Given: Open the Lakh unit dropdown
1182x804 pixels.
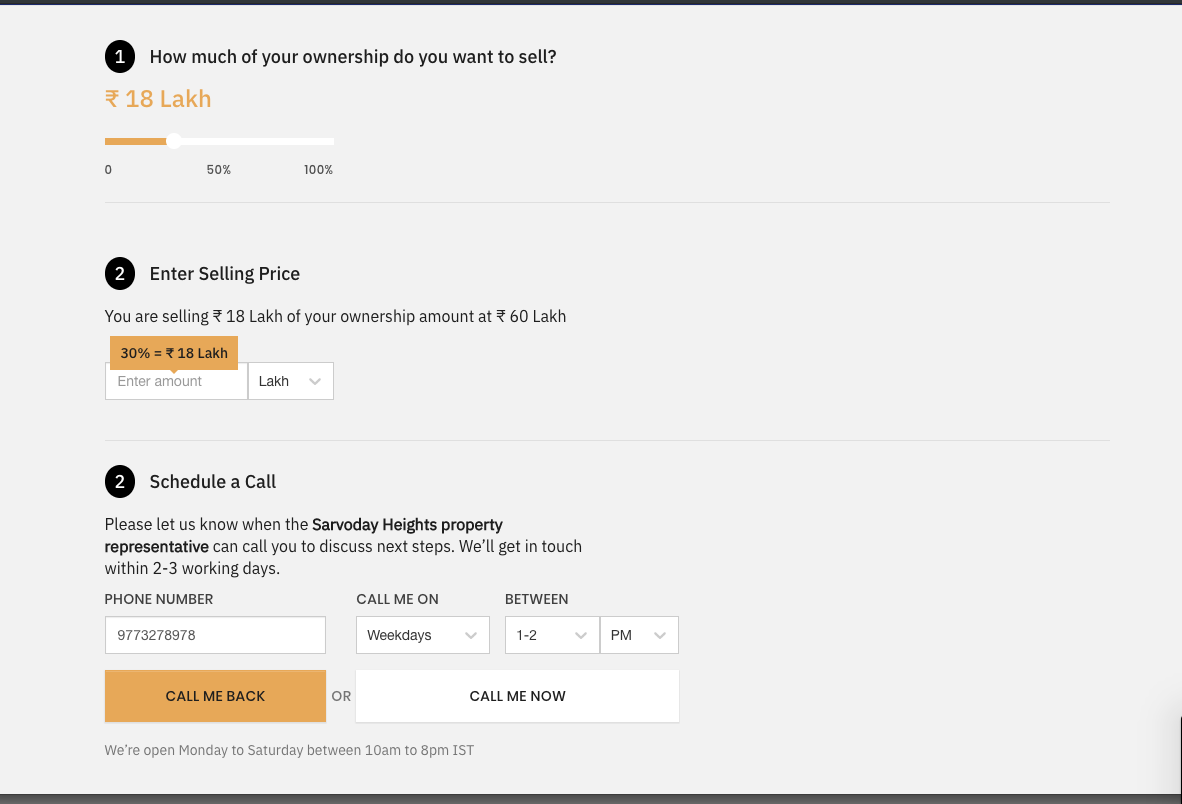Looking at the screenshot, I should [x=290, y=381].
